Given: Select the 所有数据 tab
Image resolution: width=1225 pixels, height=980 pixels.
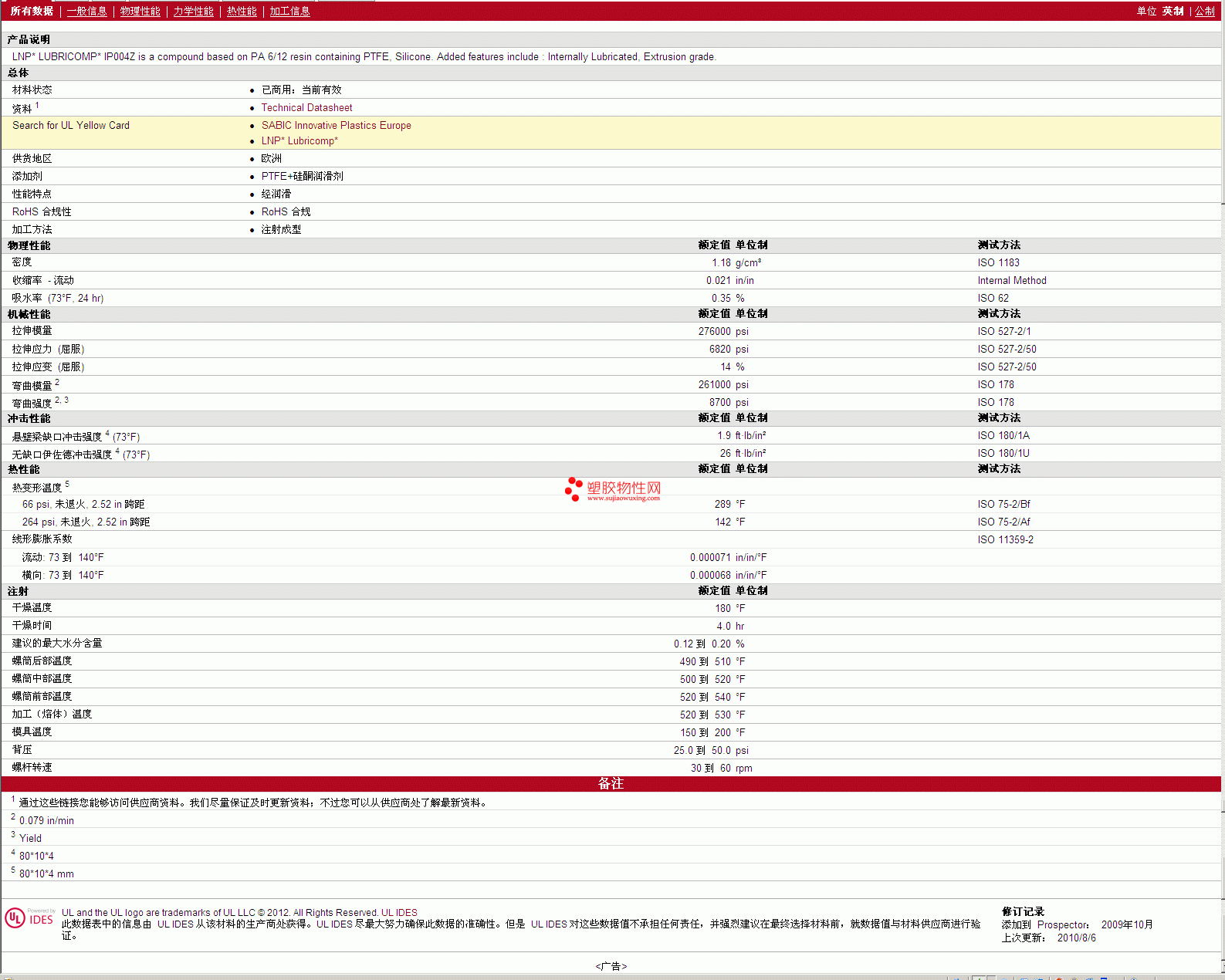Looking at the screenshot, I should 32,11.
